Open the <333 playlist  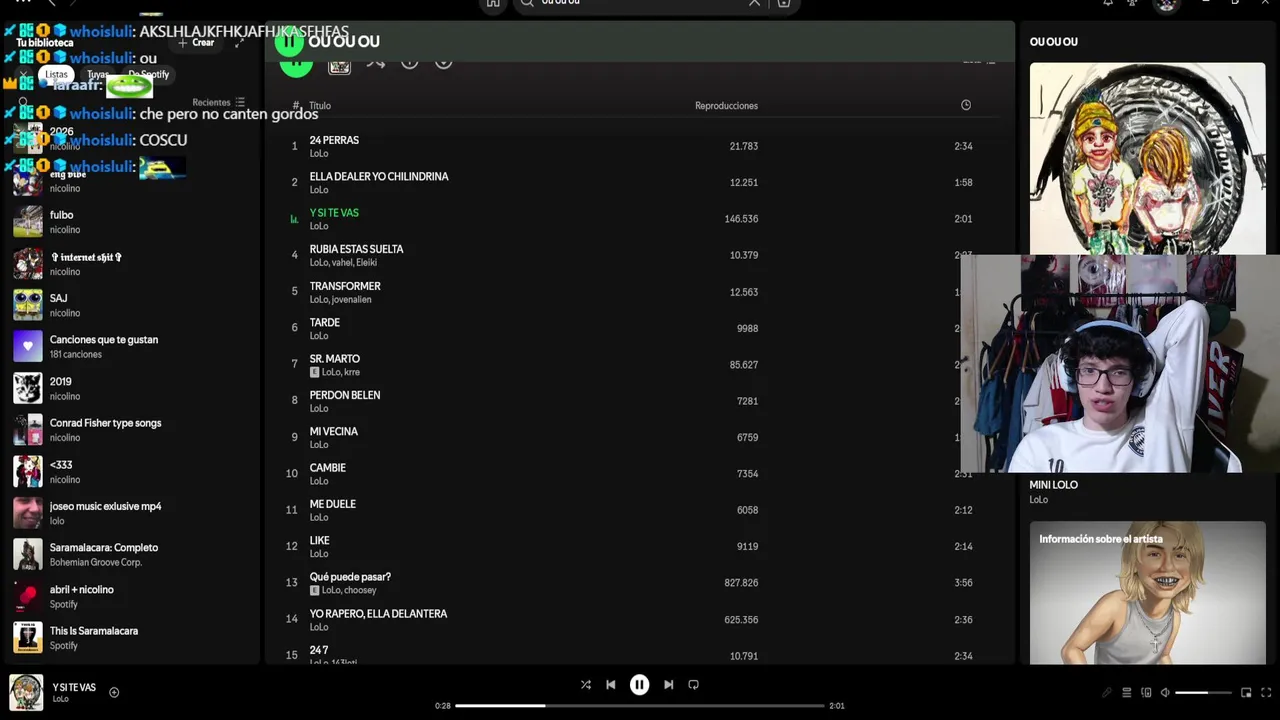click(x=130, y=472)
